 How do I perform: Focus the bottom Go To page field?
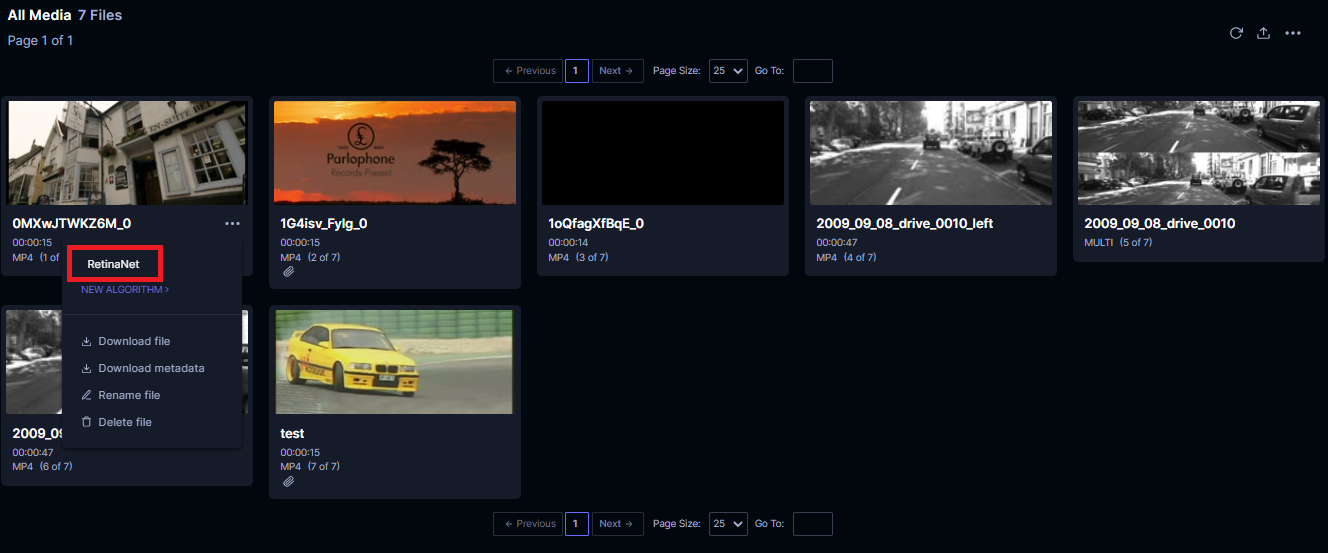[812, 524]
